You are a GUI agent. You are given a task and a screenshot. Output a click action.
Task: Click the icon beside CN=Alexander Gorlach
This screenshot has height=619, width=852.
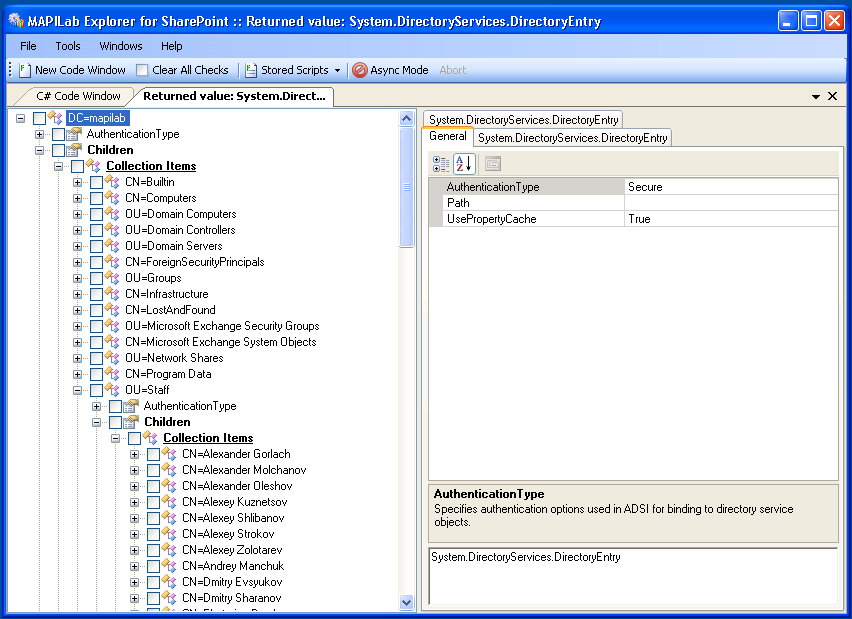[170, 454]
